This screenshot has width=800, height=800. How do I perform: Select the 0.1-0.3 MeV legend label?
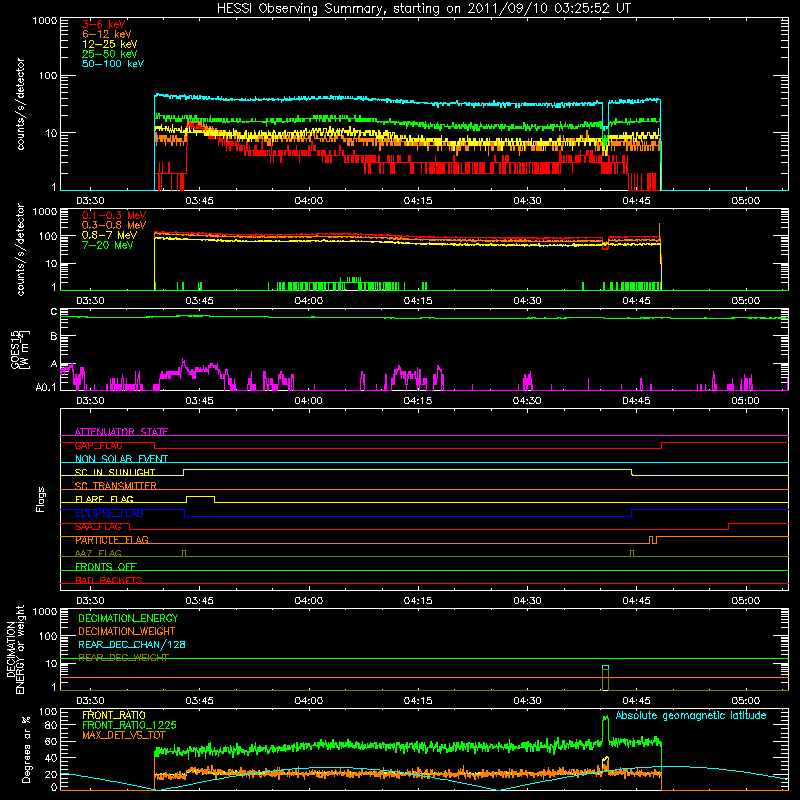(114, 215)
